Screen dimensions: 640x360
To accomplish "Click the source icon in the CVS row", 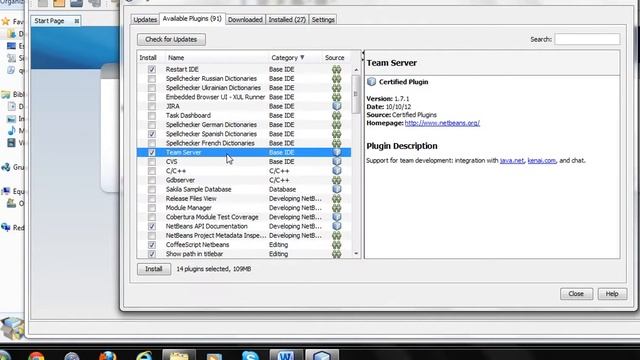I will [x=336, y=162].
